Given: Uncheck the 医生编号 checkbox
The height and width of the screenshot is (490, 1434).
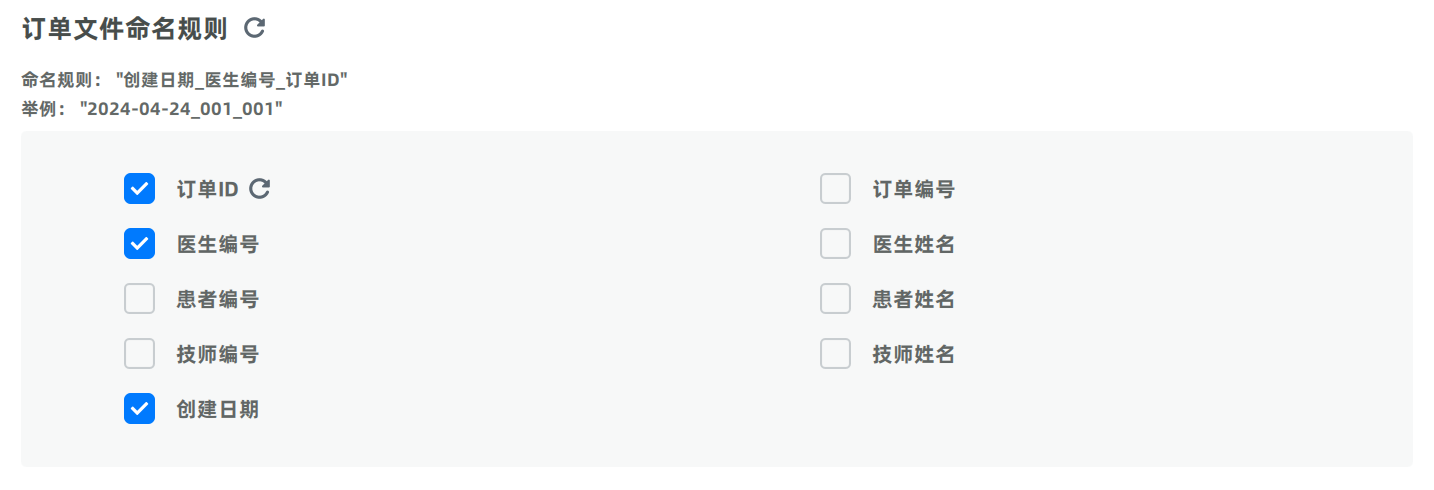Looking at the screenshot, I should tap(139, 243).
